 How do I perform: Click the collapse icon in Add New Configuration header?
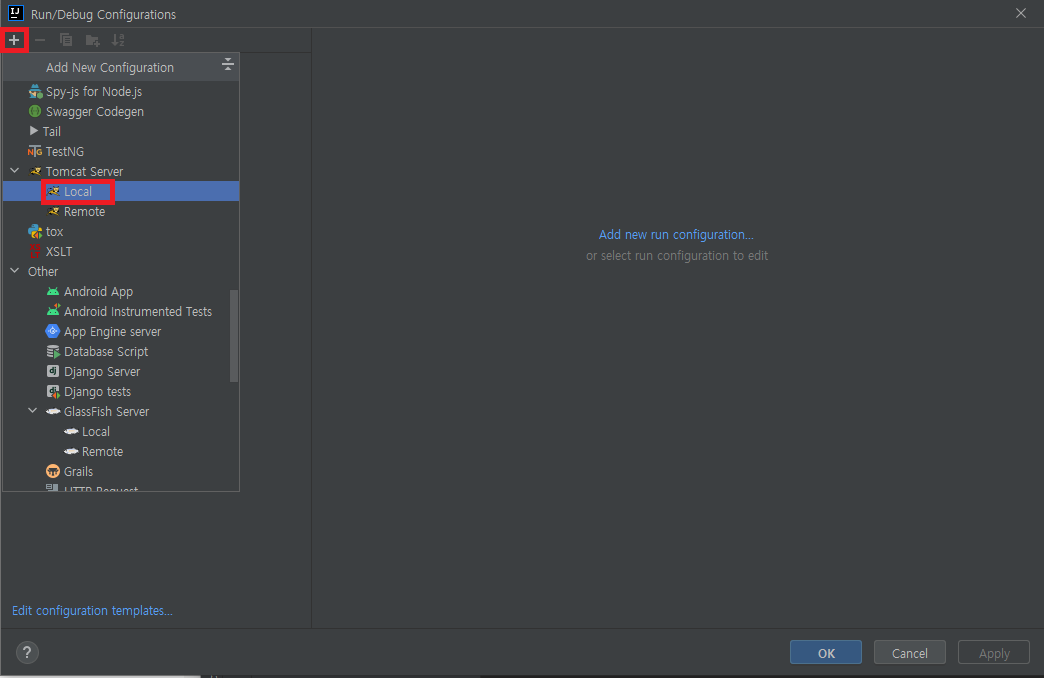[228, 64]
